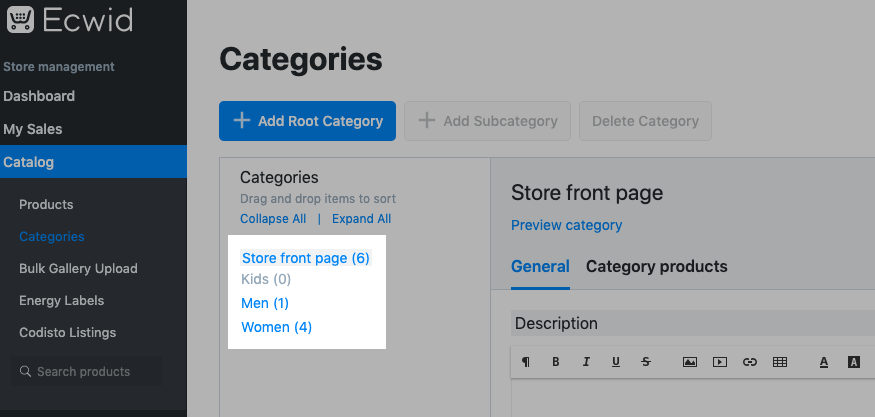Image resolution: width=875 pixels, height=417 pixels.
Task: Click the Ecwid shopping cart logo icon
Action: (20, 19)
